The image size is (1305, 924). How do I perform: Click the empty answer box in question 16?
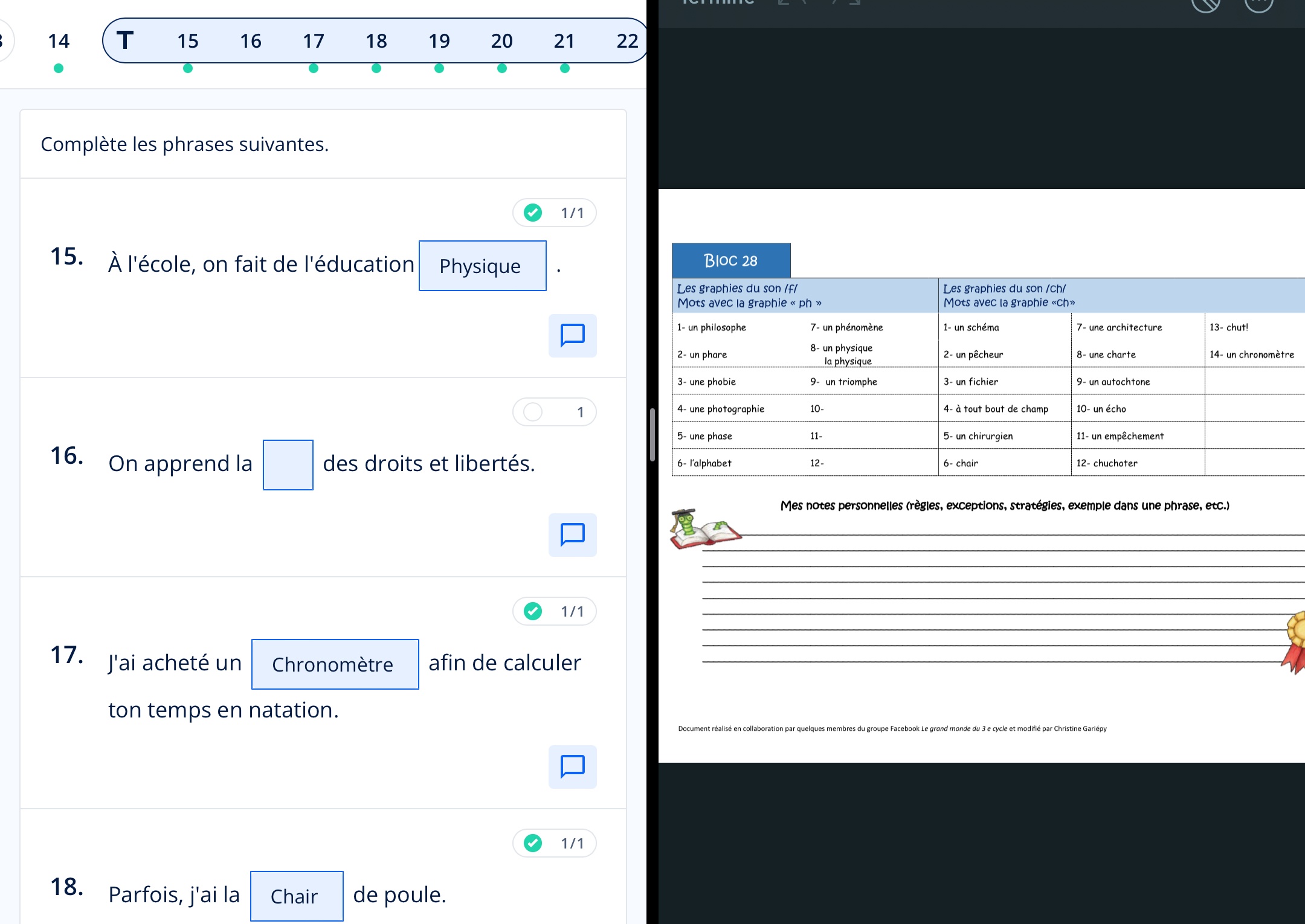click(288, 464)
